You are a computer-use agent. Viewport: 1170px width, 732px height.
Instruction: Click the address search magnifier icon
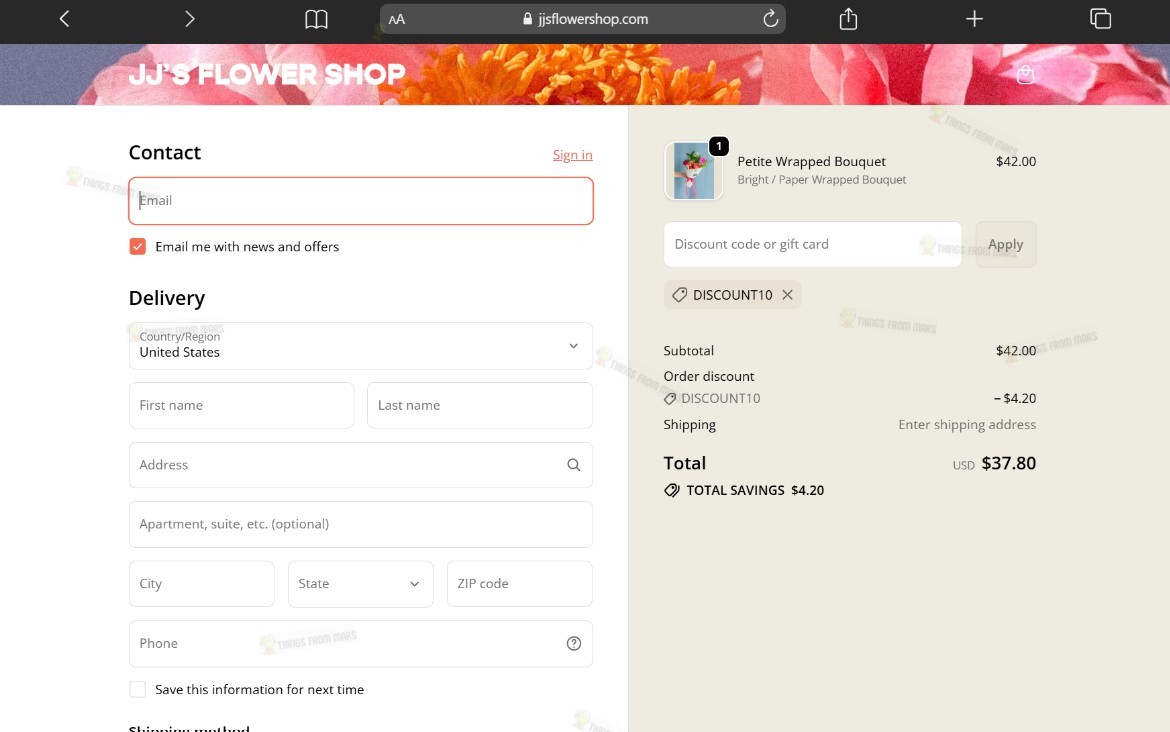tap(573, 465)
